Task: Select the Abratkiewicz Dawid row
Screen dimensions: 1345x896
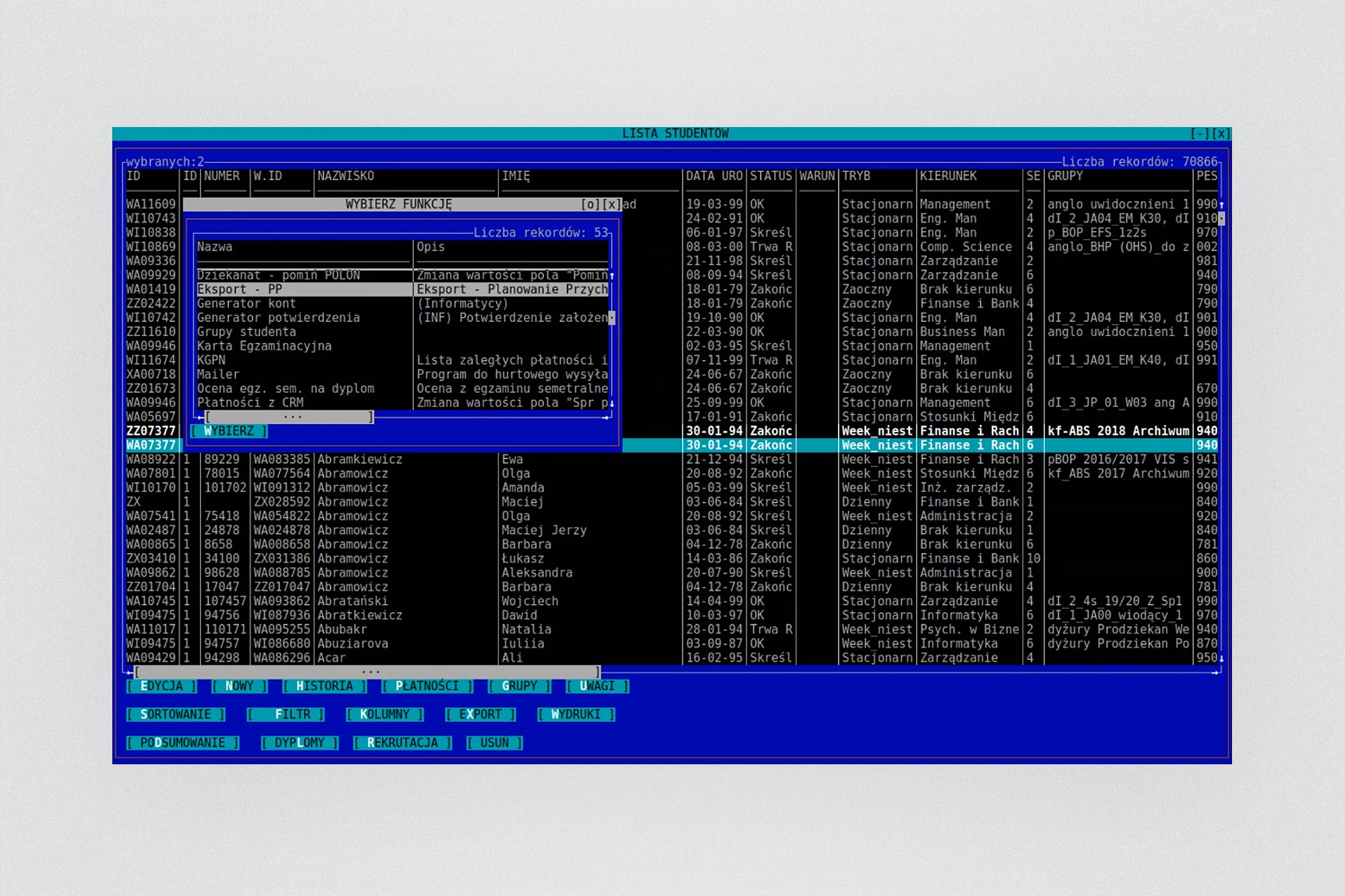Action: 671,615
